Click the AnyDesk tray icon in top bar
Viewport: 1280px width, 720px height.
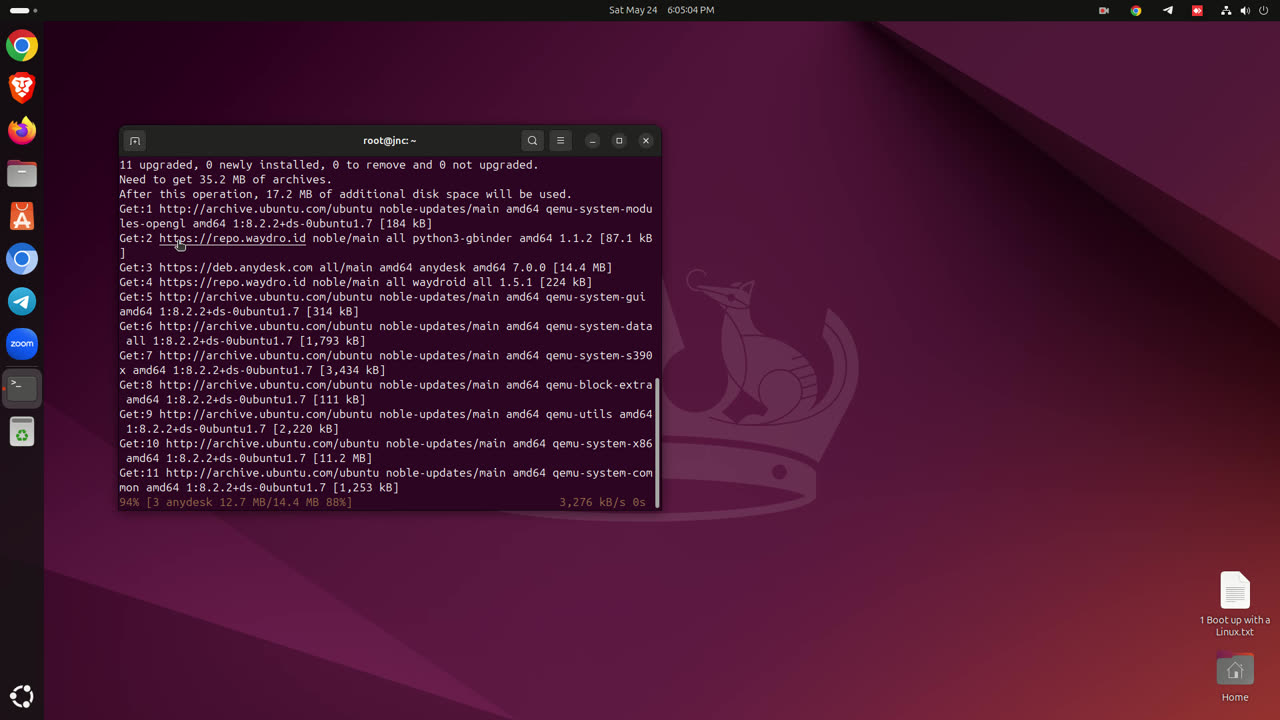click(1197, 10)
